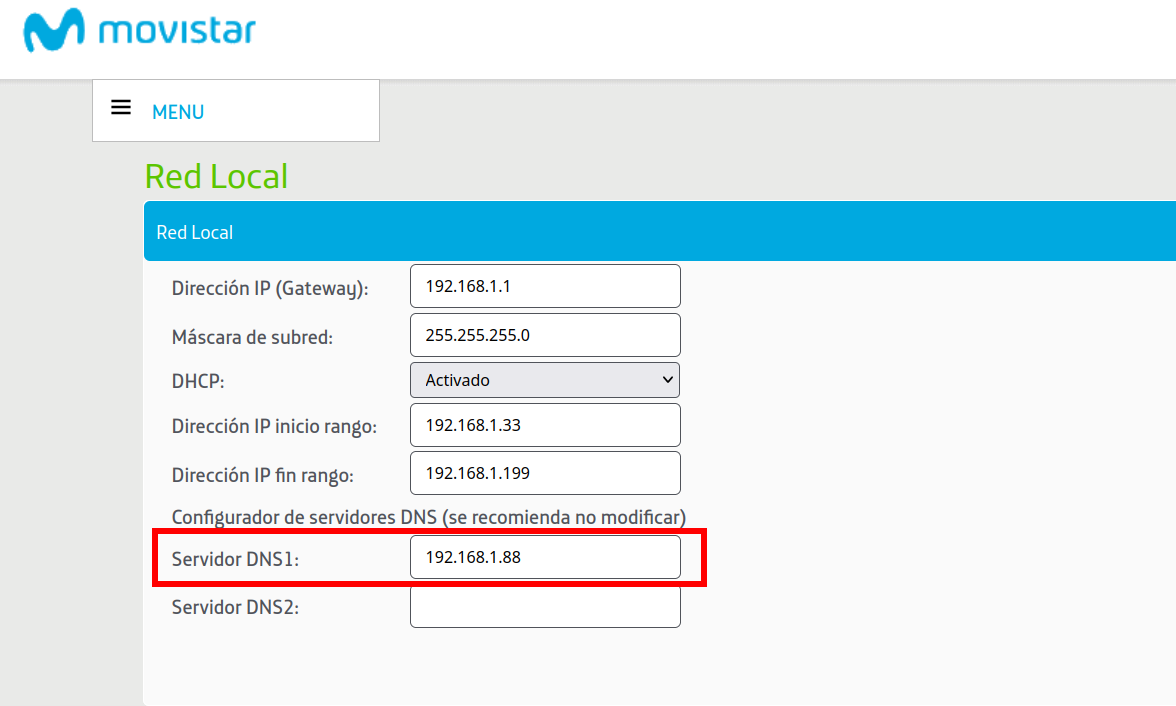Screen dimensions: 1176x706
Task: Click the Movistar M logo icon
Action: tap(55, 31)
